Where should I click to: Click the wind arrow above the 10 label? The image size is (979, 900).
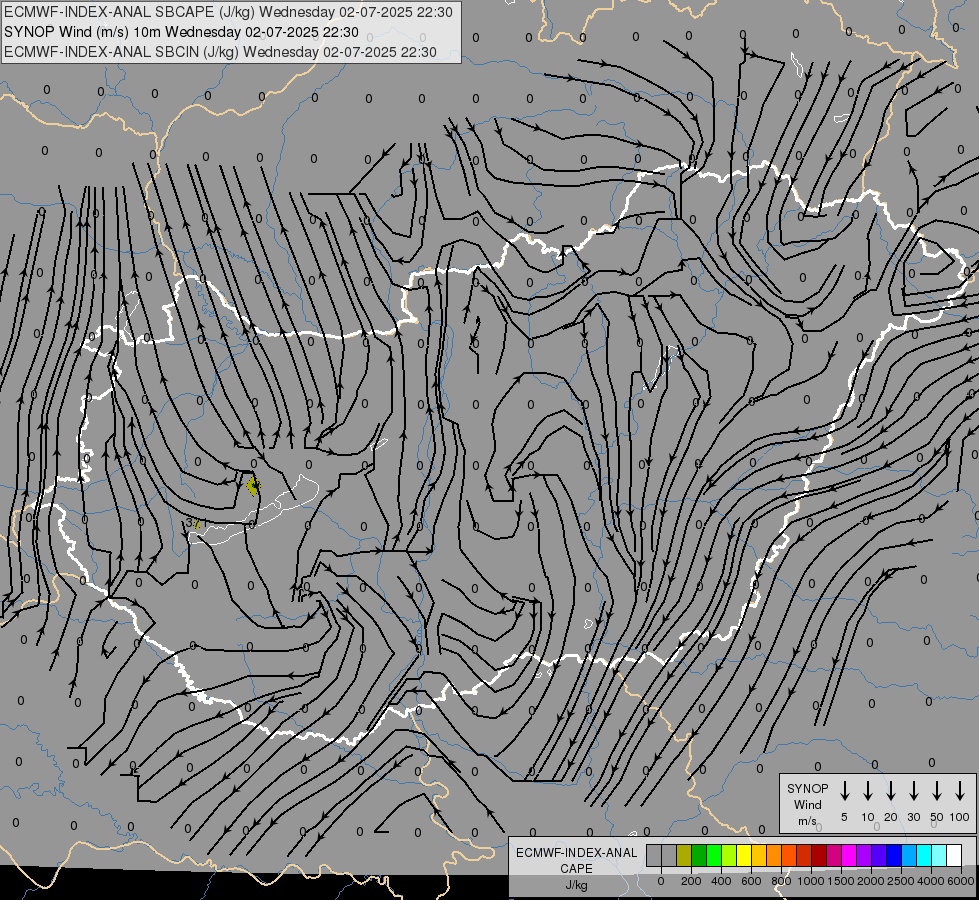point(867,790)
